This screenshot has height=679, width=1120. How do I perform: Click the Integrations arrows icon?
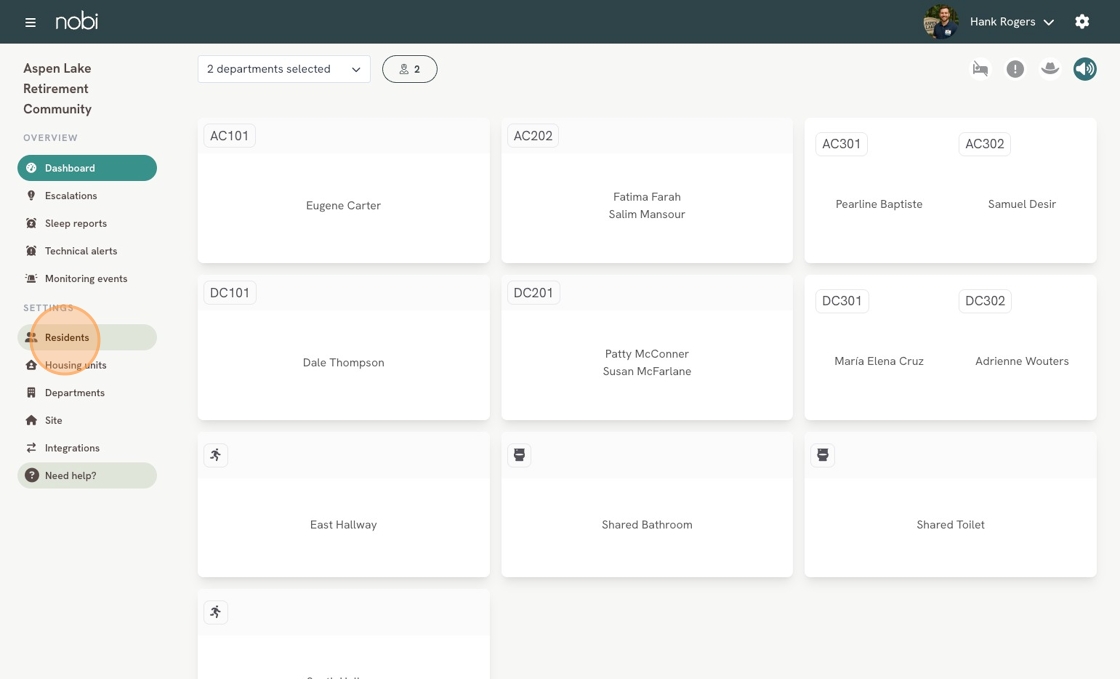tap(31, 448)
